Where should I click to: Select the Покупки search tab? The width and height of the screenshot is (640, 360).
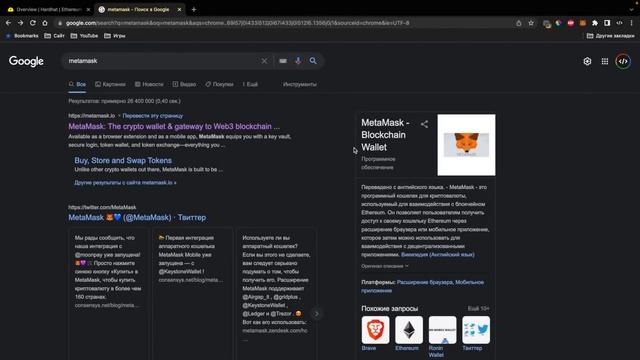219,84
